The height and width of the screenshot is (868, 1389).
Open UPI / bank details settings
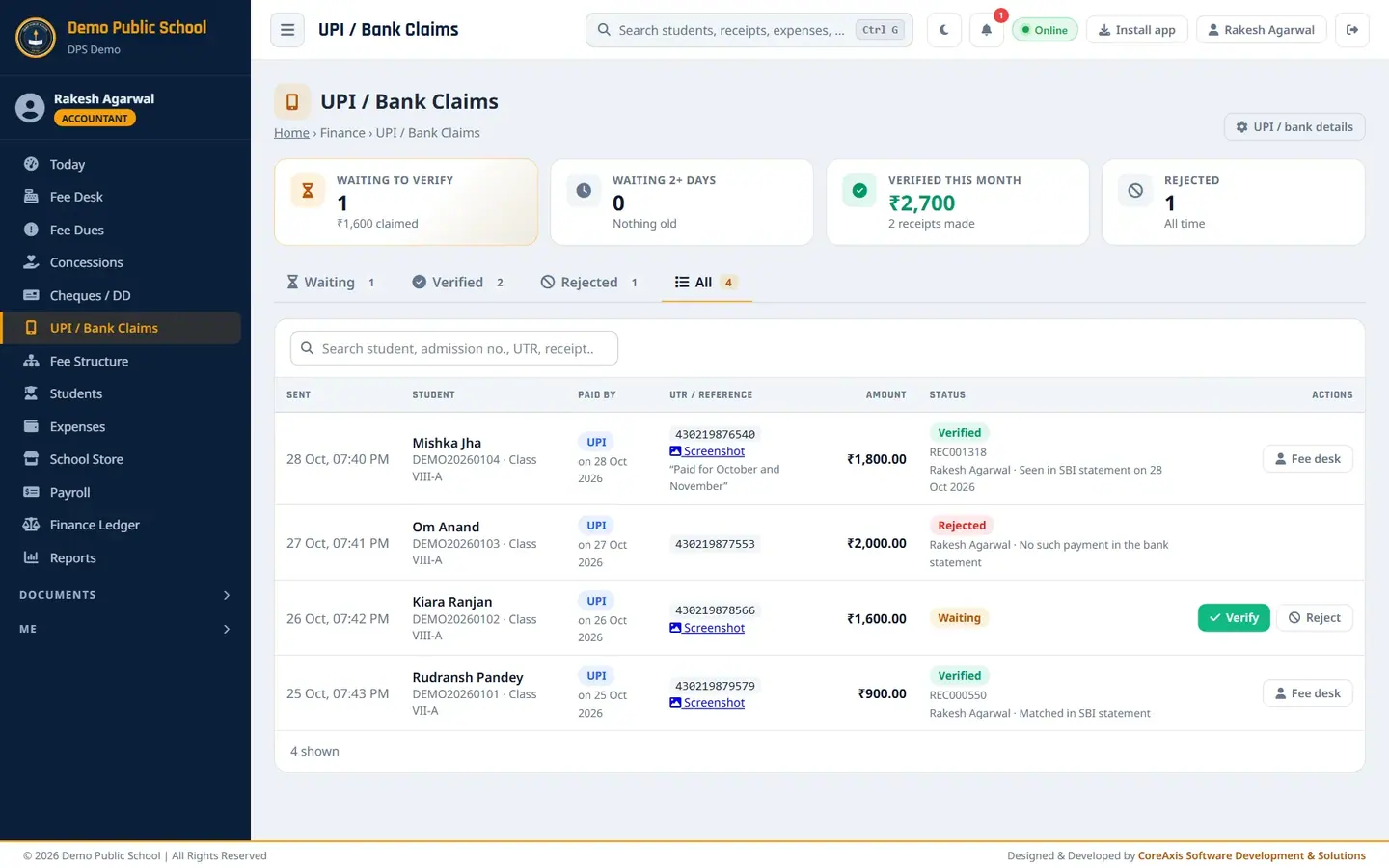pos(1294,126)
